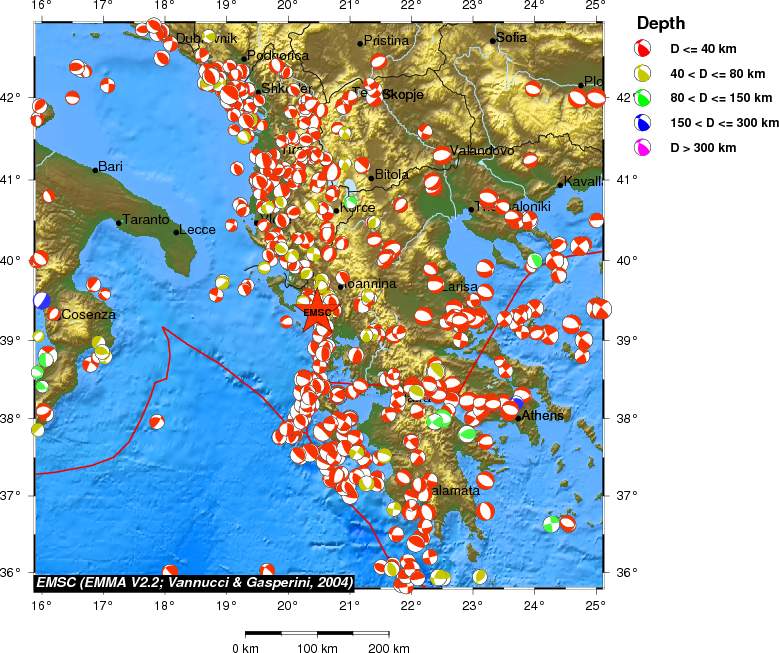Click the 'D > 300 km' legend label
779x653 pixels.
[x=703, y=148]
